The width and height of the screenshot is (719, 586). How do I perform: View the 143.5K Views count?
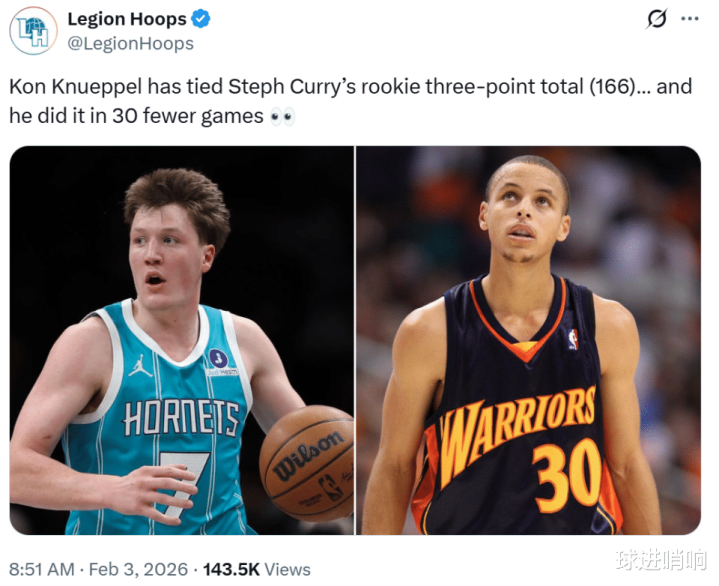coord(257,569)
